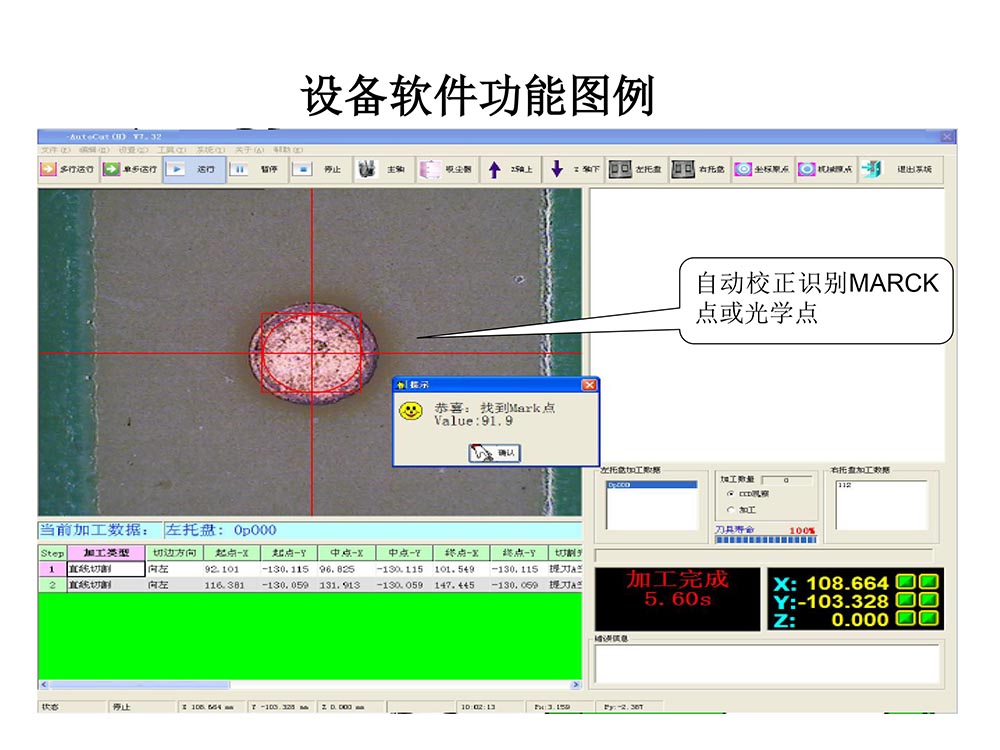This screenshot has width=1000, height=750.
Task: Click 确认 in the Mark point dialog
Action: [x=495, y=453]
